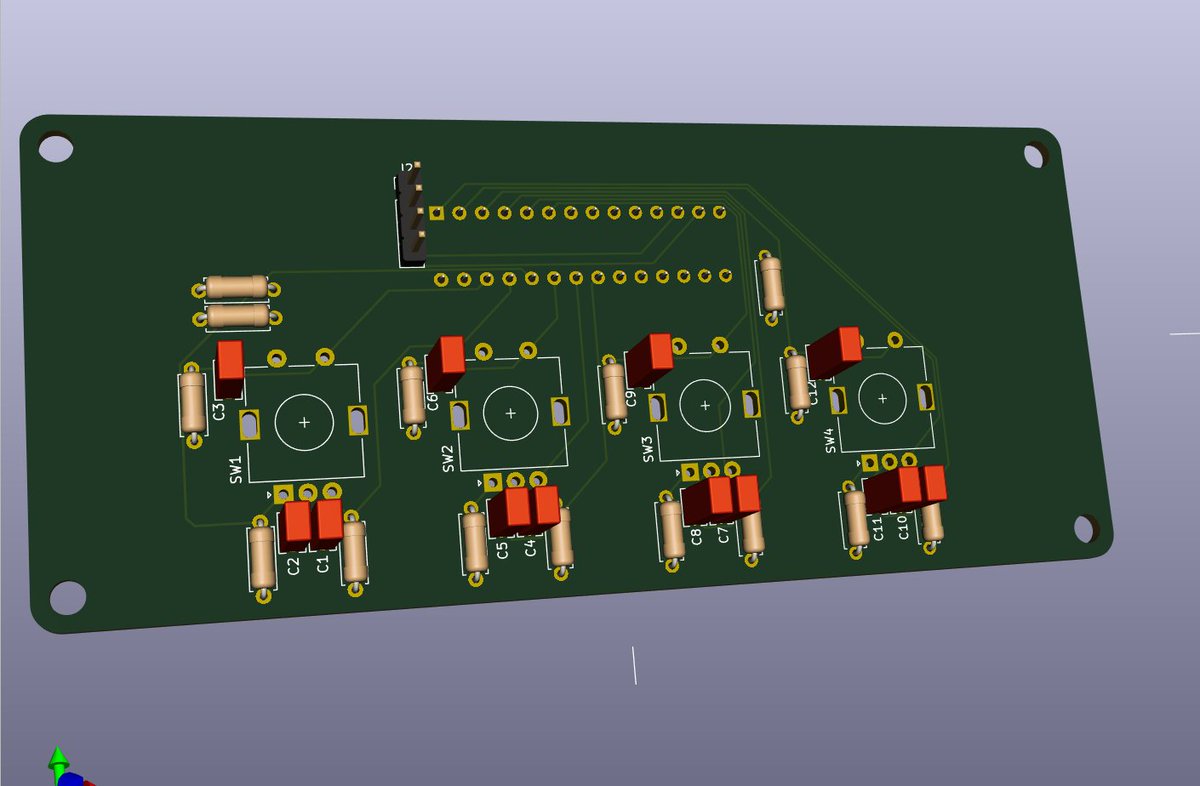Select the C6 reference label
The width and height of the screenshot is (1200, 786).
(x=432, y=401)
